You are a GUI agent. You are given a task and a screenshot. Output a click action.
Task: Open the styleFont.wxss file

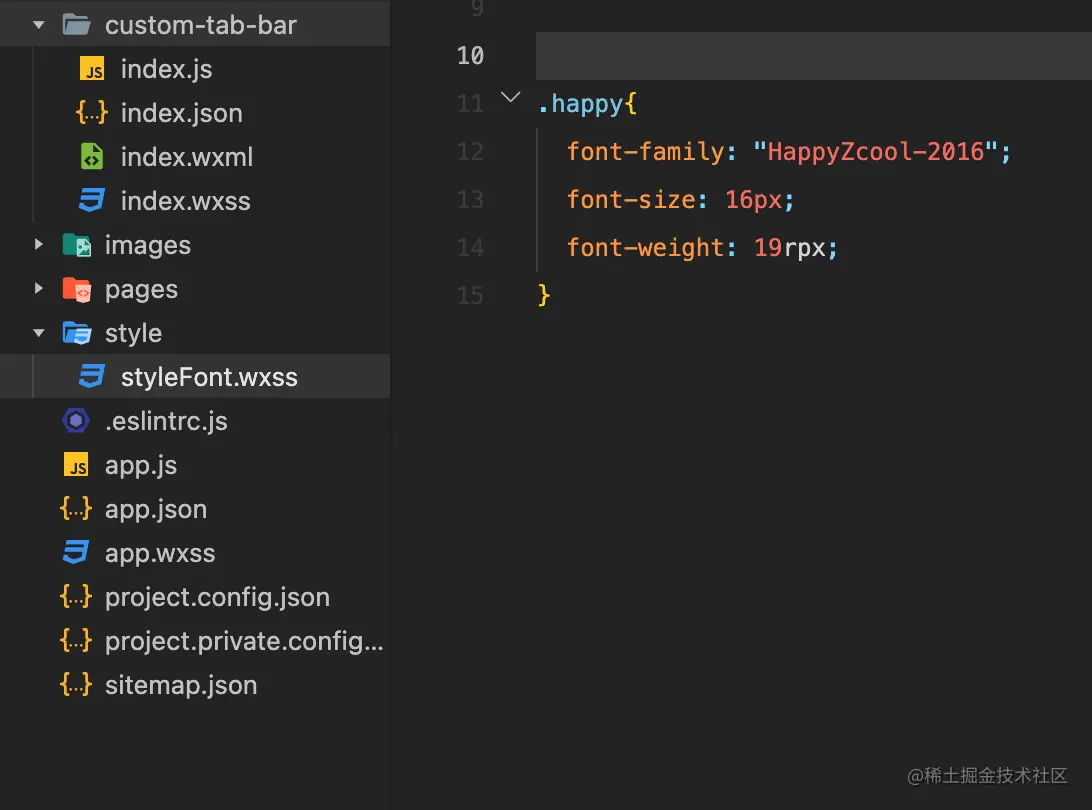click(x=209, y=377)
